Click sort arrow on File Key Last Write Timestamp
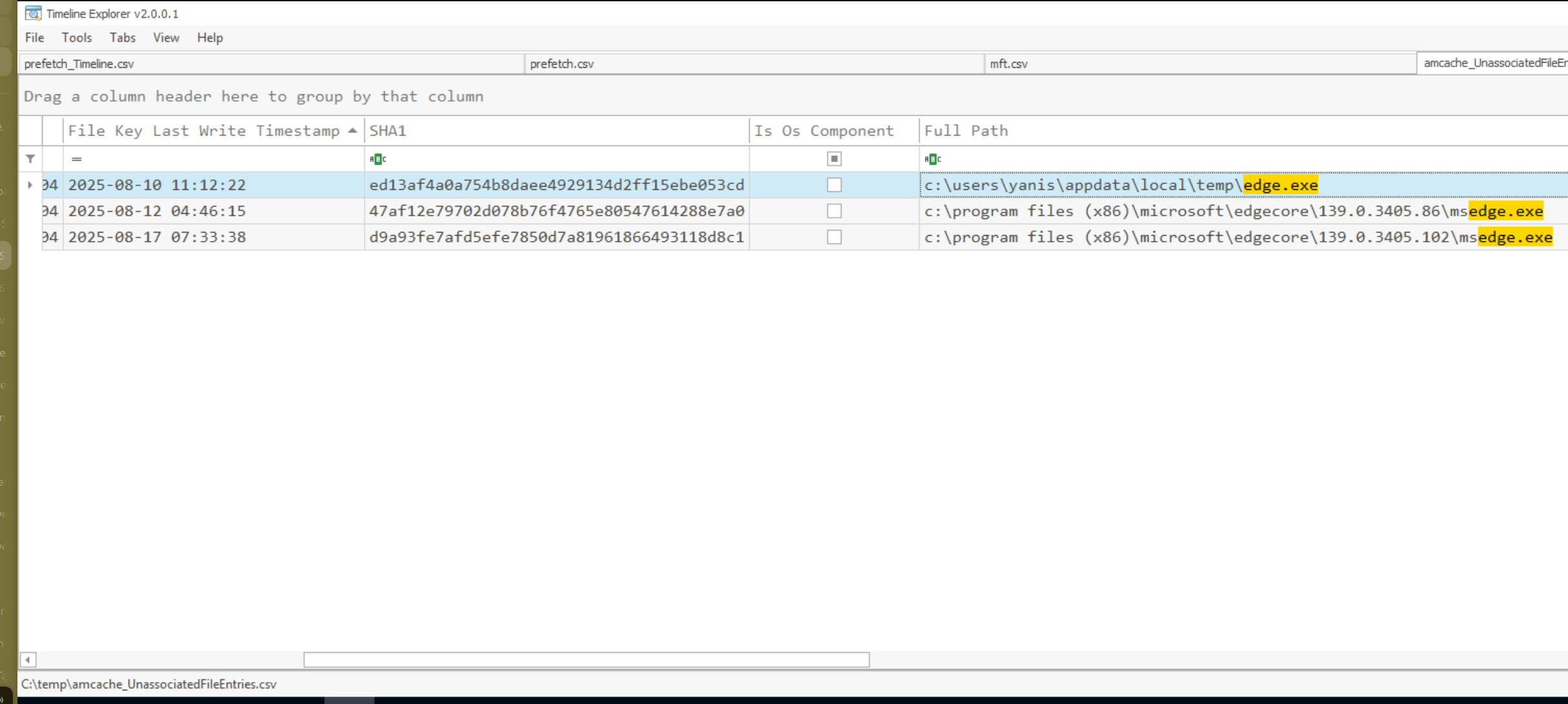Viewport: 1568px width, 704px height. [x=353, y=130]
